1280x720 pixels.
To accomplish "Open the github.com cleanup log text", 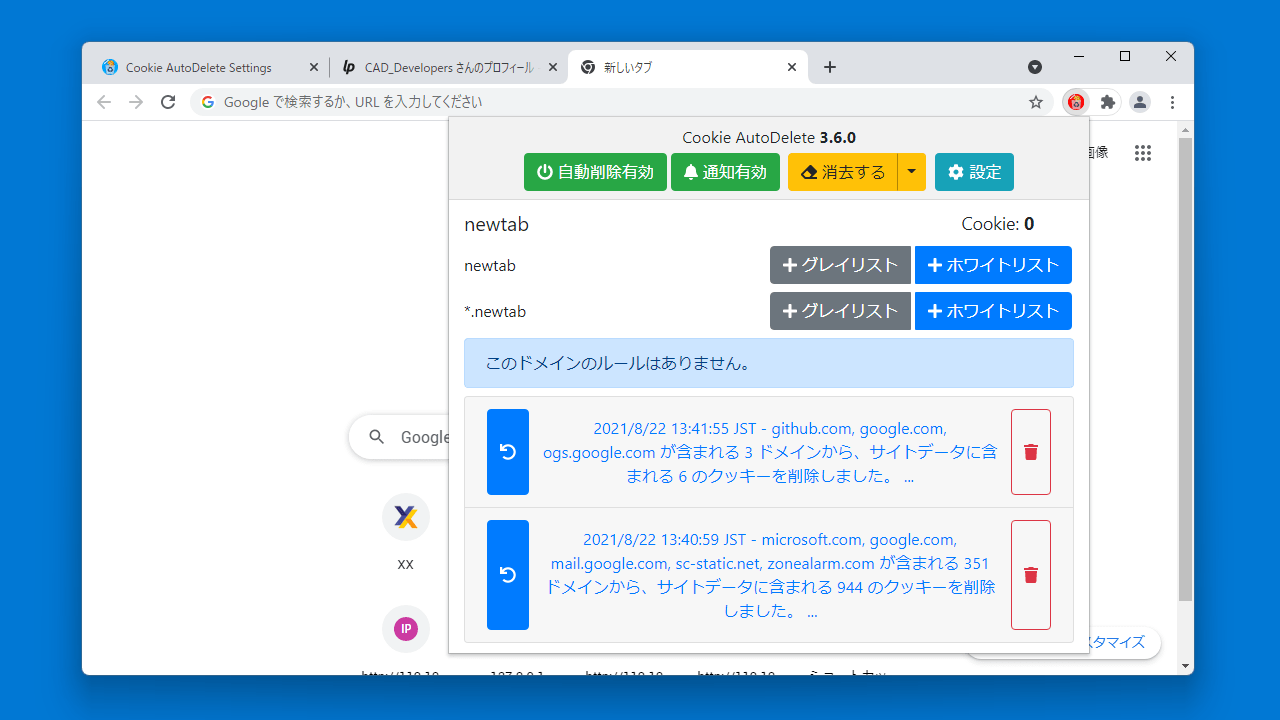I will 770,452.
